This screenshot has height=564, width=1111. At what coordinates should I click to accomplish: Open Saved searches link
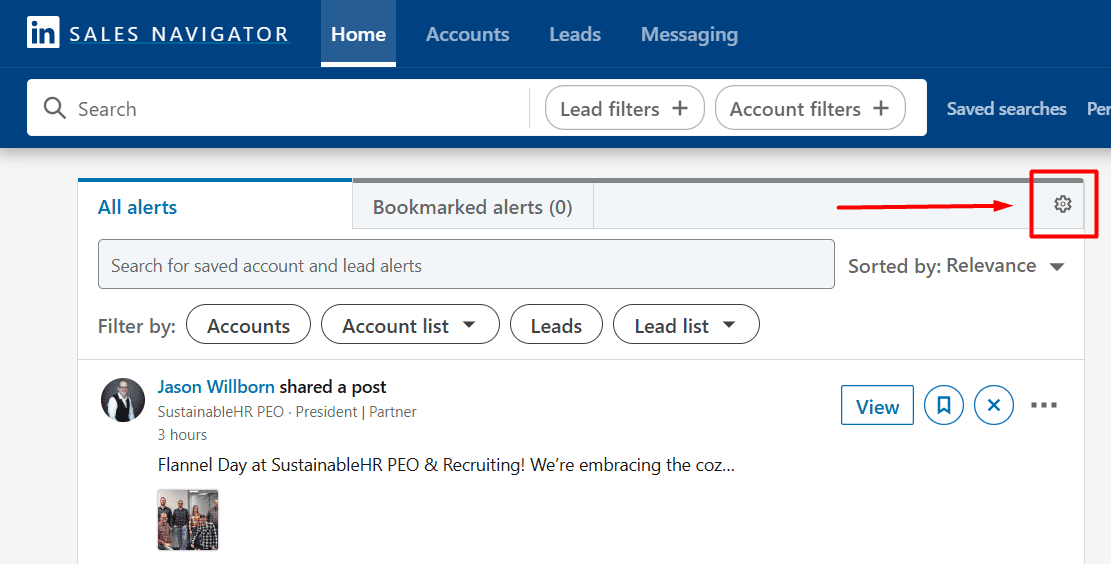[1006, 108]
